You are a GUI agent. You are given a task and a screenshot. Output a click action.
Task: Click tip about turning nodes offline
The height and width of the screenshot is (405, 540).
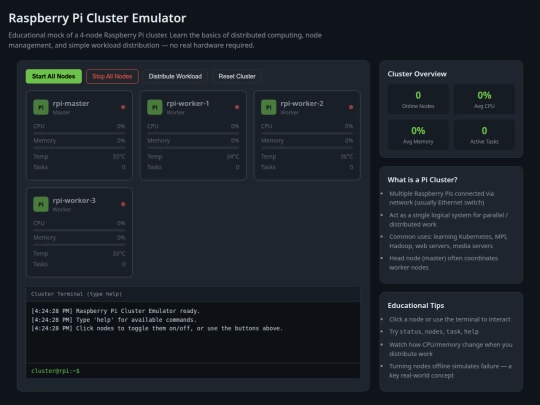tap(450, 371)
